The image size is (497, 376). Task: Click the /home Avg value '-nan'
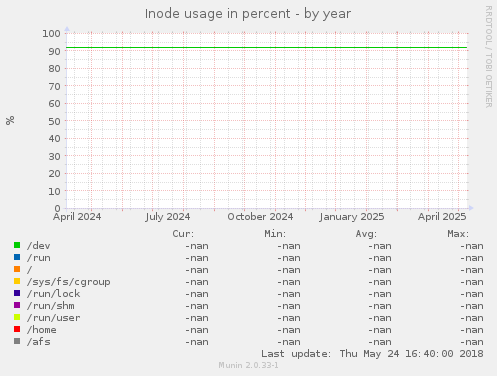380,330
